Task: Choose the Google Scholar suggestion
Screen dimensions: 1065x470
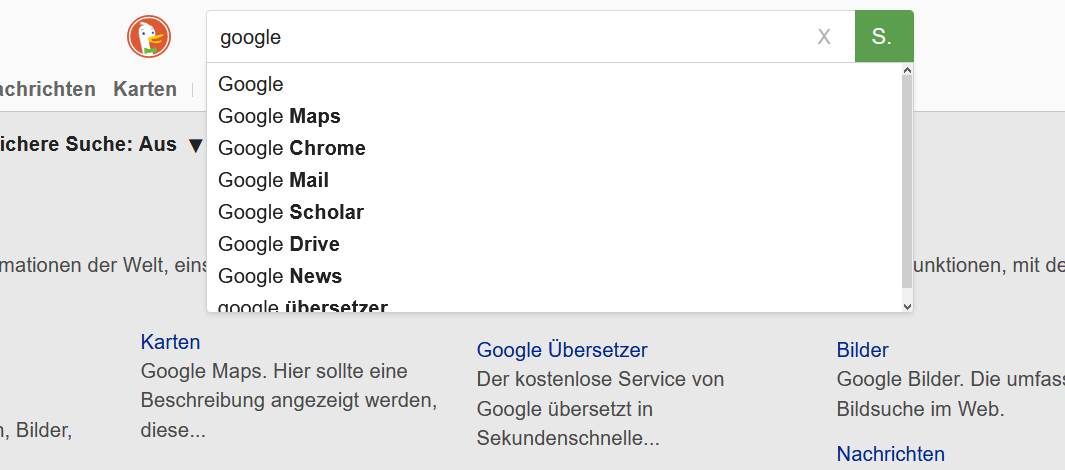Action: [291, 213]
